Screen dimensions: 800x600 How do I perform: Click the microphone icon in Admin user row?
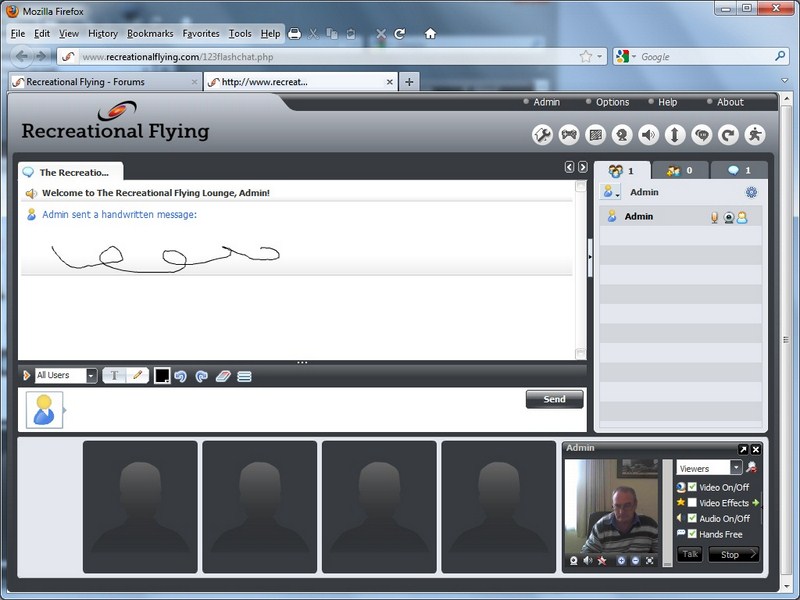pos(714,217)
